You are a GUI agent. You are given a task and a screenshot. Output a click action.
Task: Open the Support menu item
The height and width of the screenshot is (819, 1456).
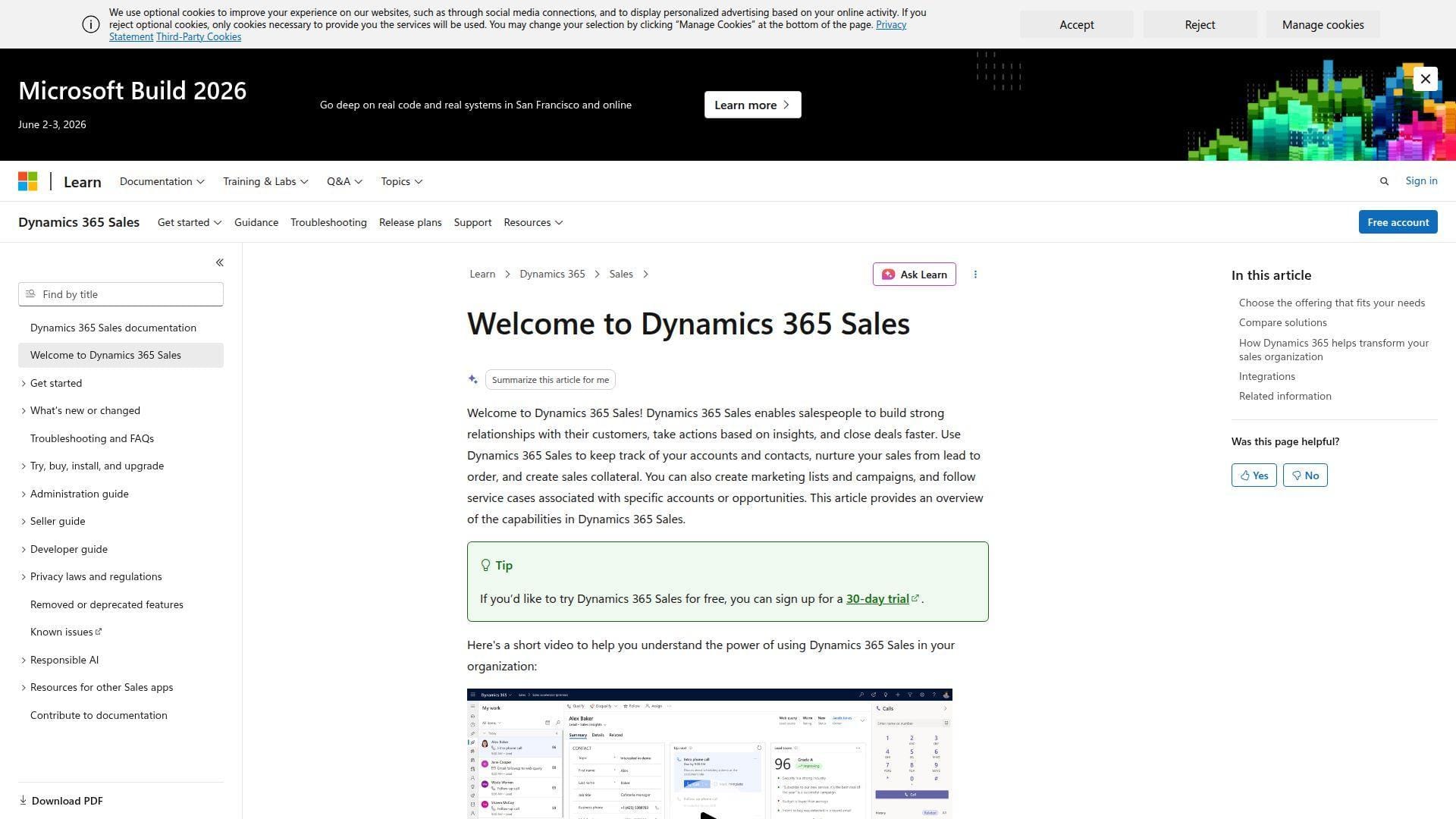point(472,222)
